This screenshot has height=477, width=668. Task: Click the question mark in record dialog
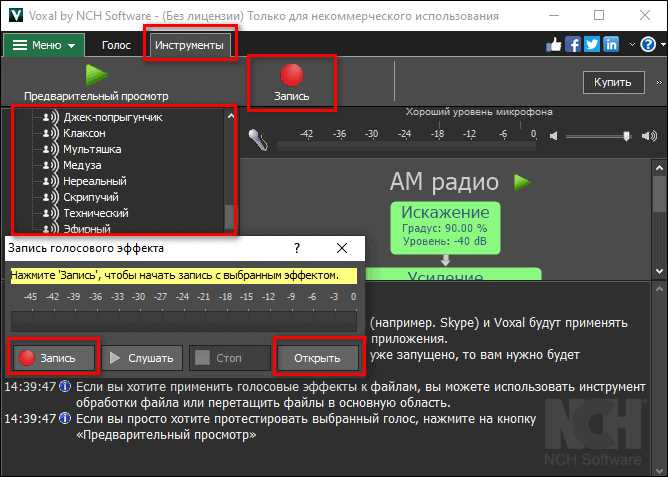point(297,248)
